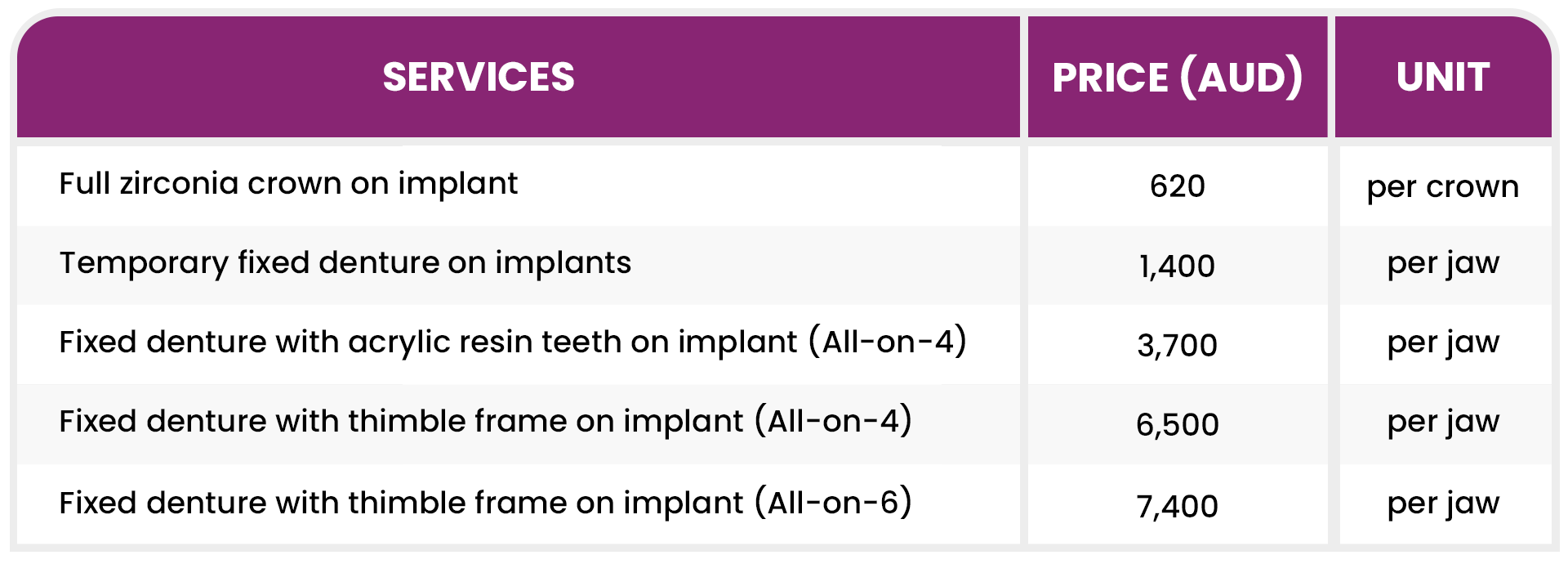Click the 620 price cell

coord(1177,186)
